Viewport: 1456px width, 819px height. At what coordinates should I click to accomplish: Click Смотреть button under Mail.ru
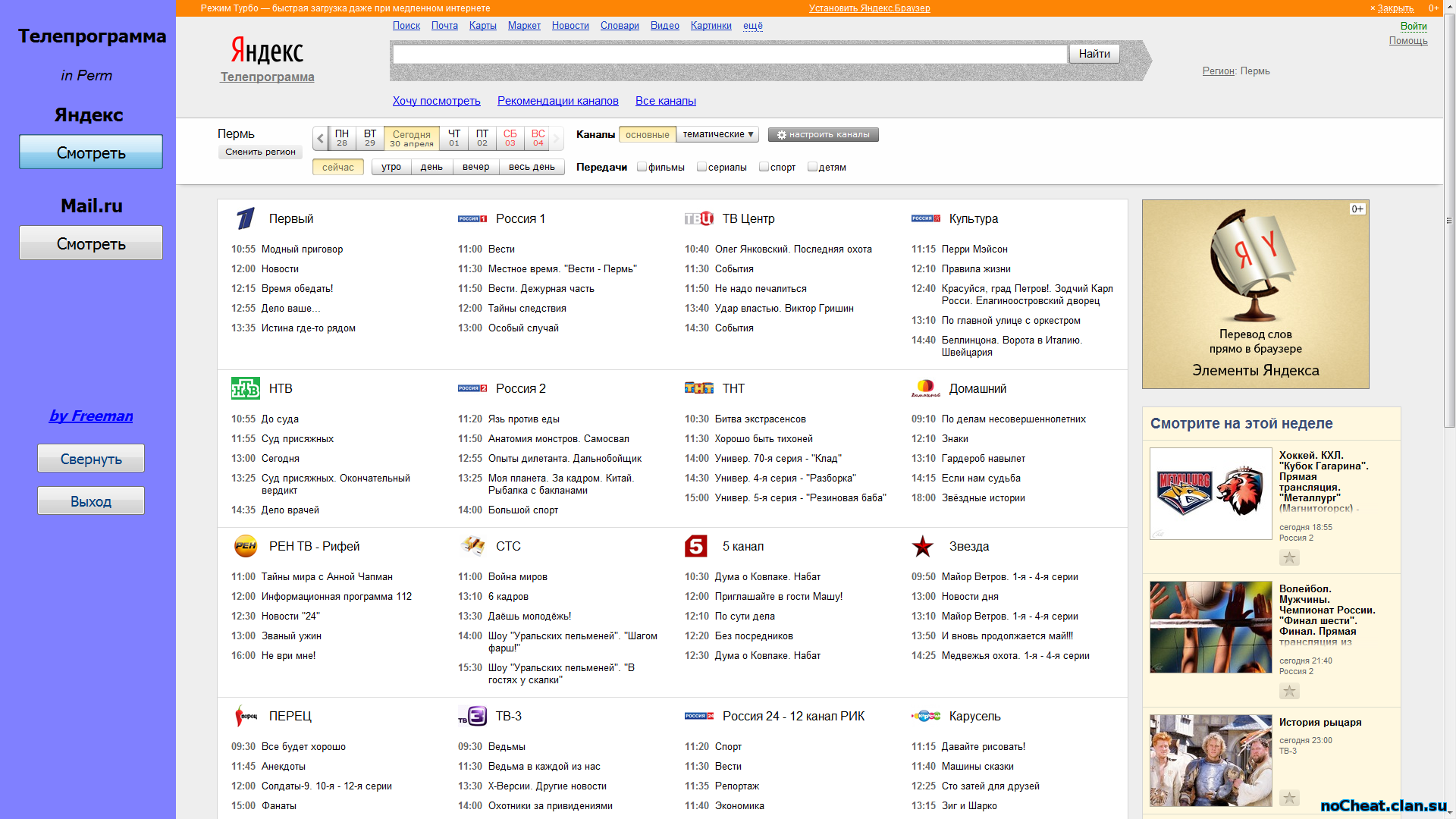(91, 243)
